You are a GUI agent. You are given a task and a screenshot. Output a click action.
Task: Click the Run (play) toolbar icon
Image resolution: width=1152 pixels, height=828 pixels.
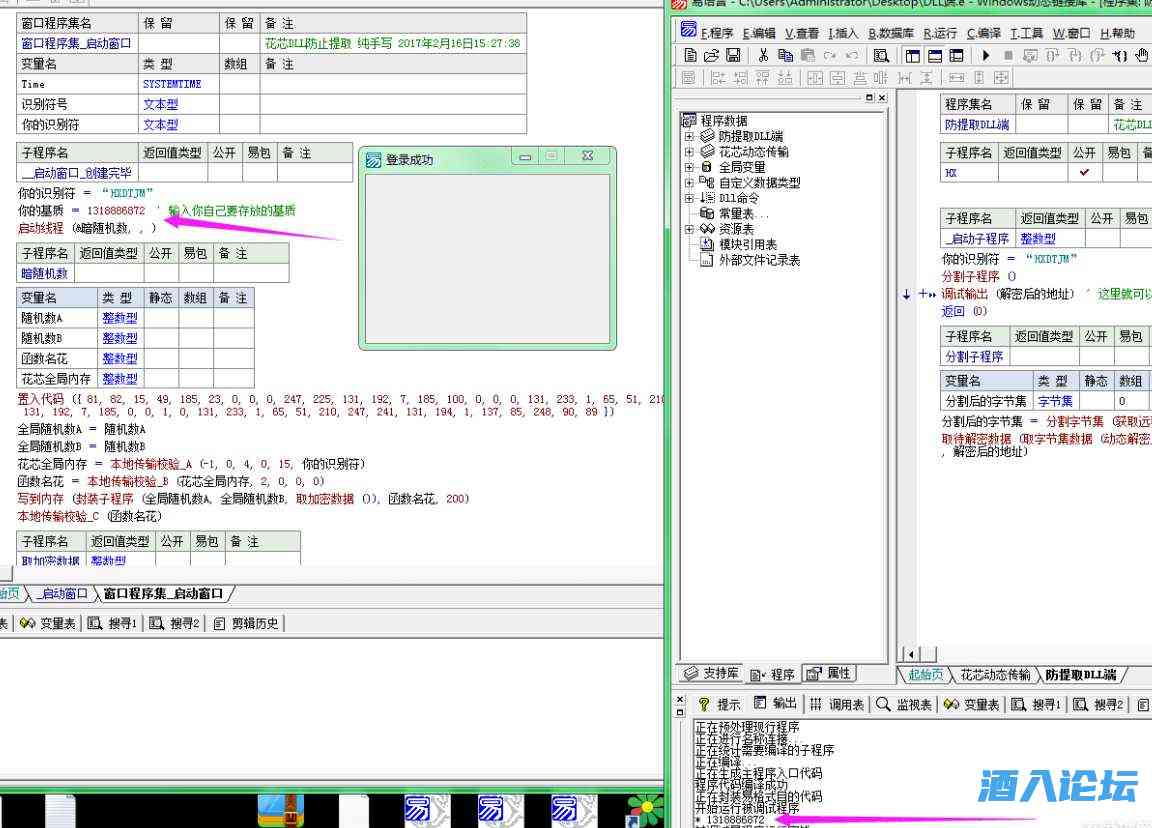tap(986, 56)
